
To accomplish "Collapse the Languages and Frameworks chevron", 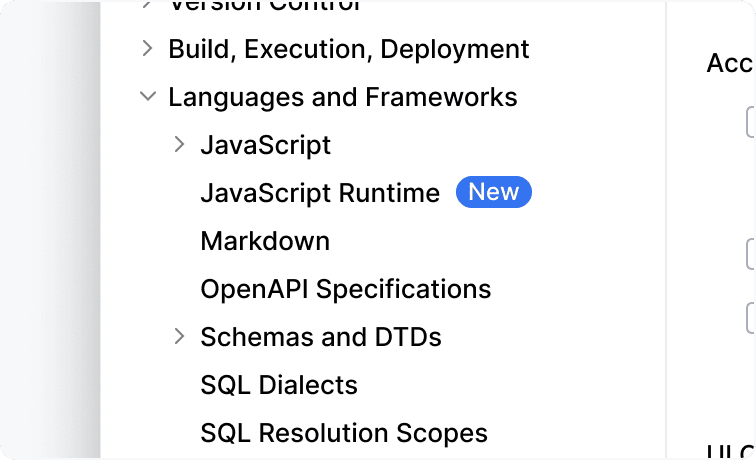I will click(x=147, y=97).
